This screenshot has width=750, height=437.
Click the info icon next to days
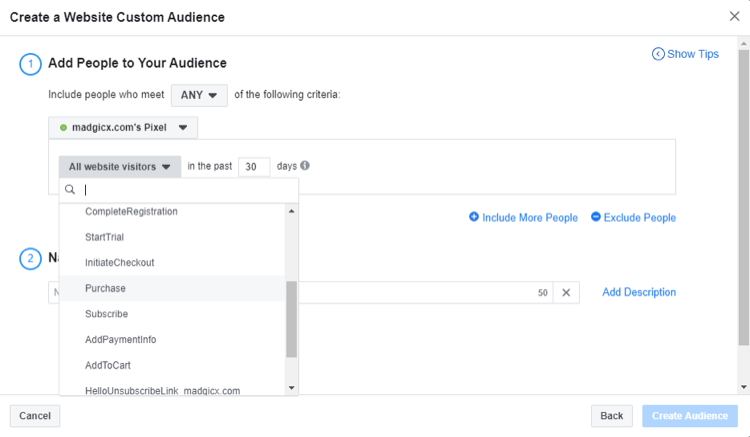(305, 166)
